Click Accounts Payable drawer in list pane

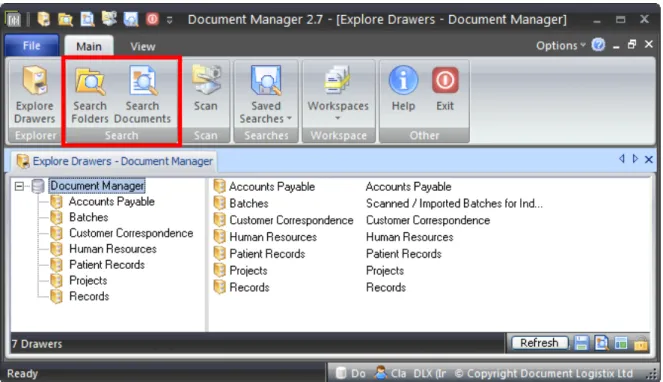coord(271,187)
